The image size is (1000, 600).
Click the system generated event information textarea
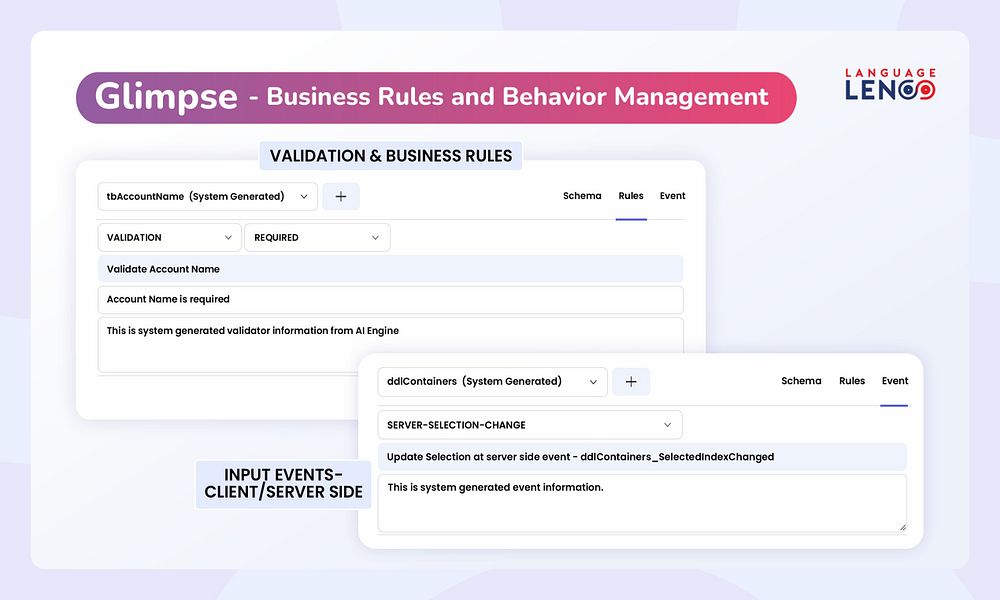coord(642,503)
